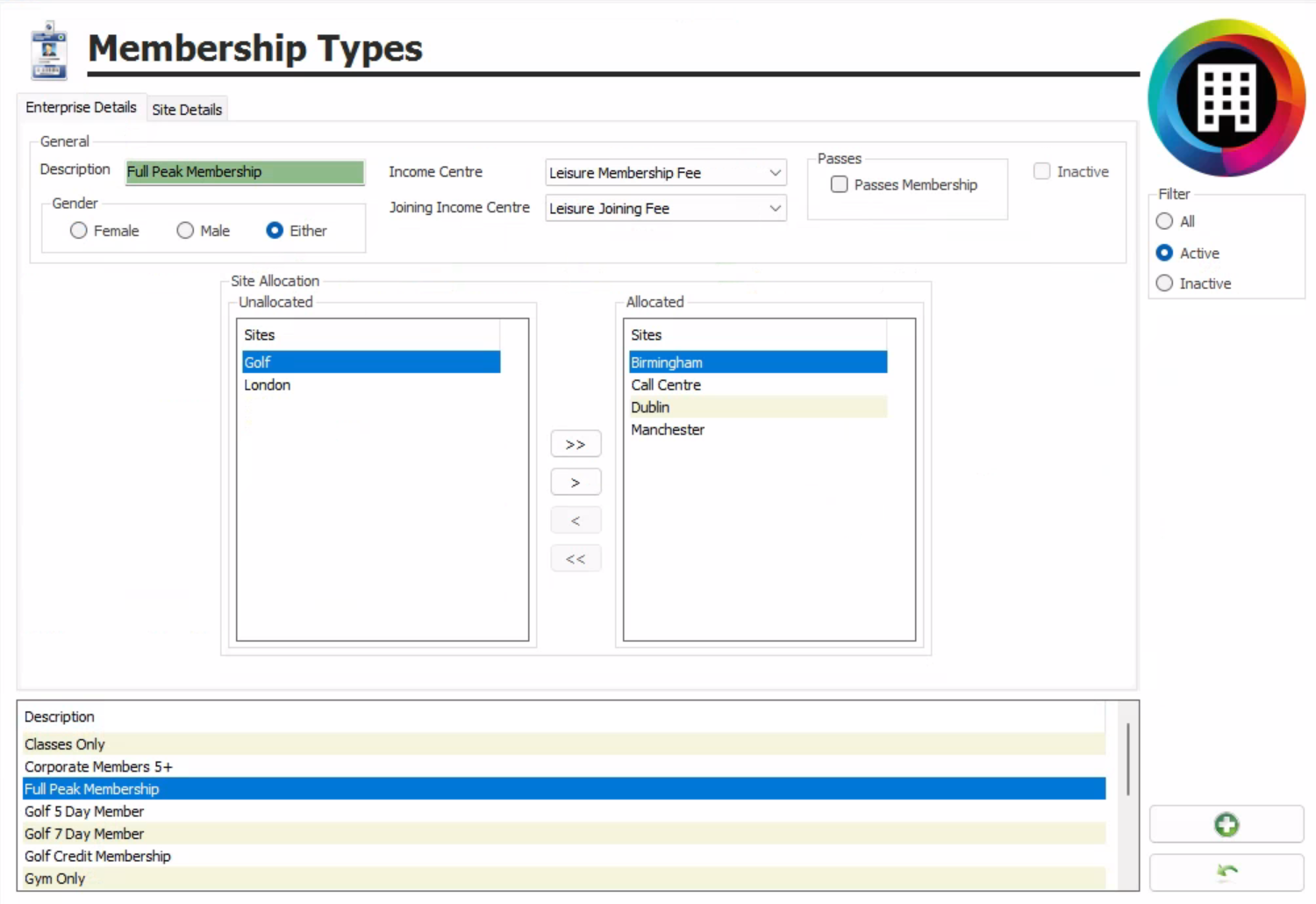Open the Income Centre dropdown
Viewport: 1316px width, 904px height.
tap(666, 173)
